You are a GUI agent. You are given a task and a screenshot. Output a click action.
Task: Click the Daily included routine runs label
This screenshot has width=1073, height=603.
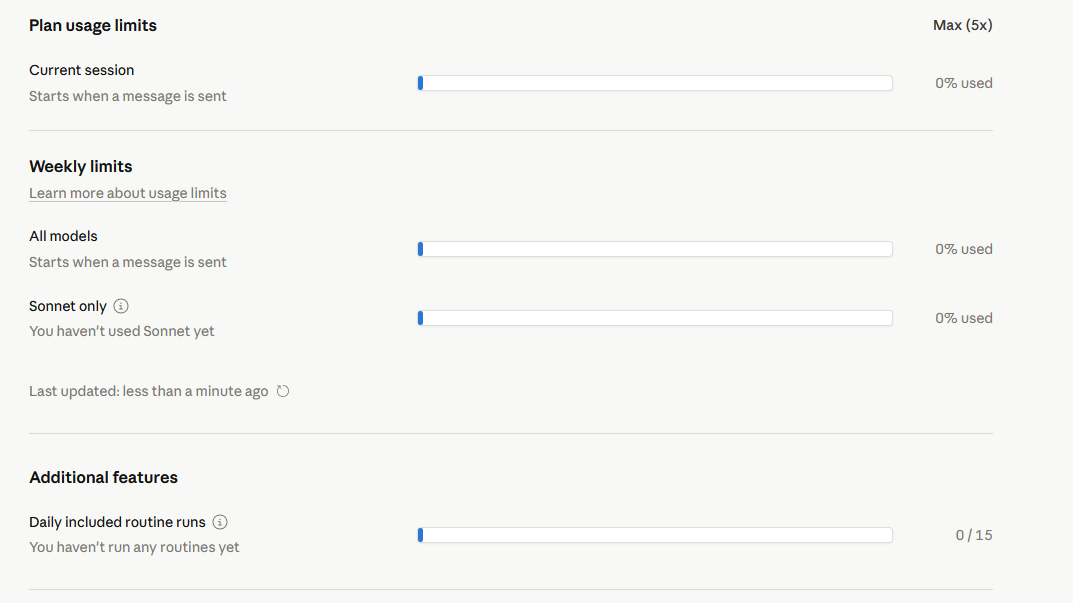click(117, 522)
